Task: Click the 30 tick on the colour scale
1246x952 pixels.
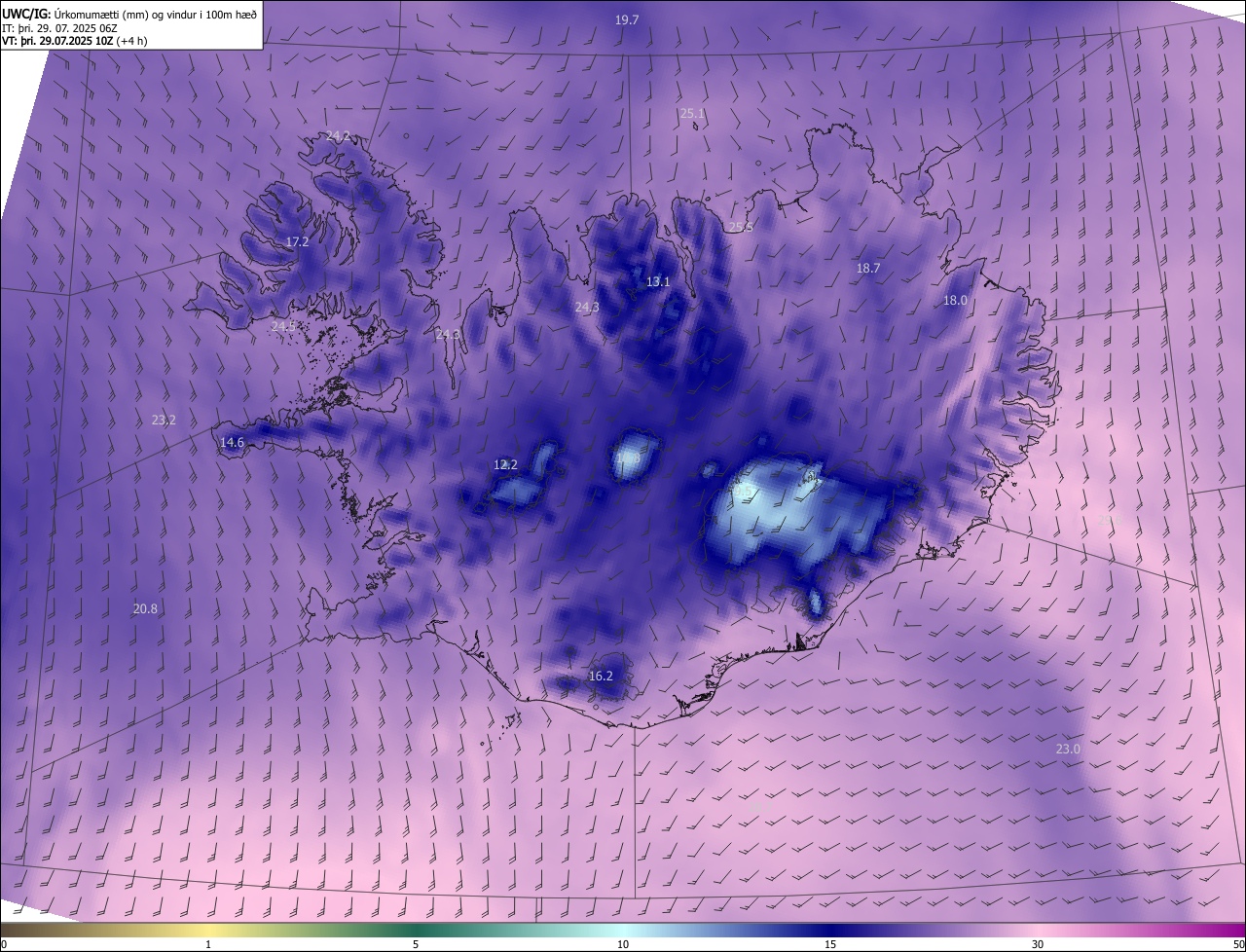Action: coord(1038,945)
